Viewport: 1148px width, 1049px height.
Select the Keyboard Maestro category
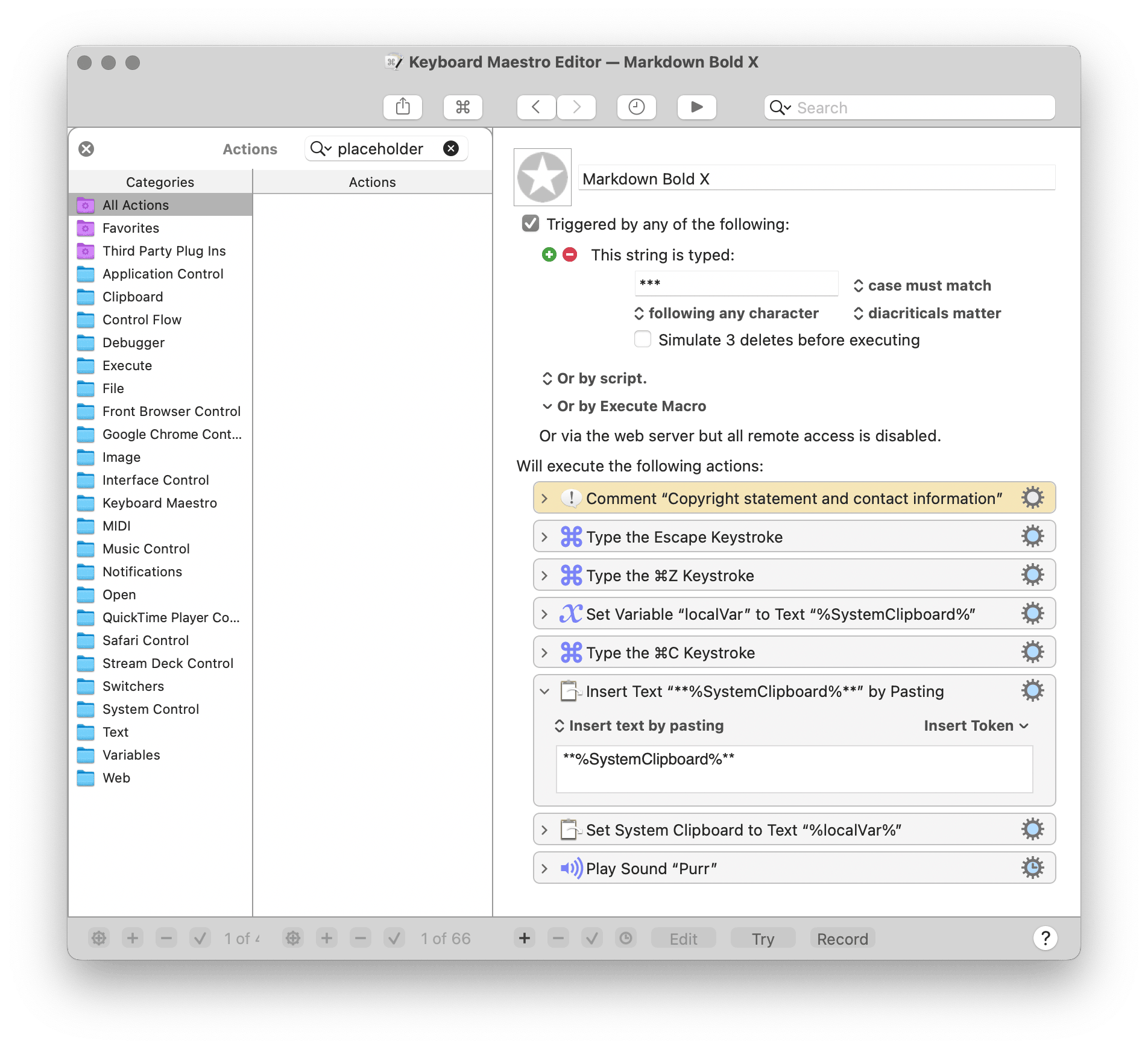click(160, 503)
